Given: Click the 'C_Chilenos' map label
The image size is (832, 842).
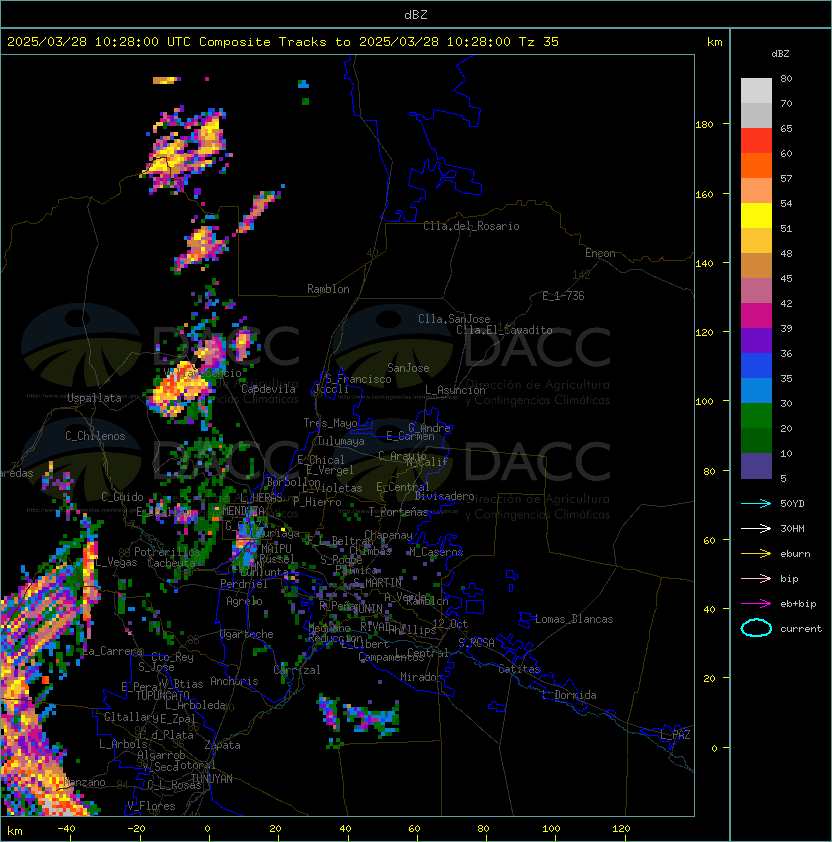Looking at the screenshot, I should (x=95, y=436).
